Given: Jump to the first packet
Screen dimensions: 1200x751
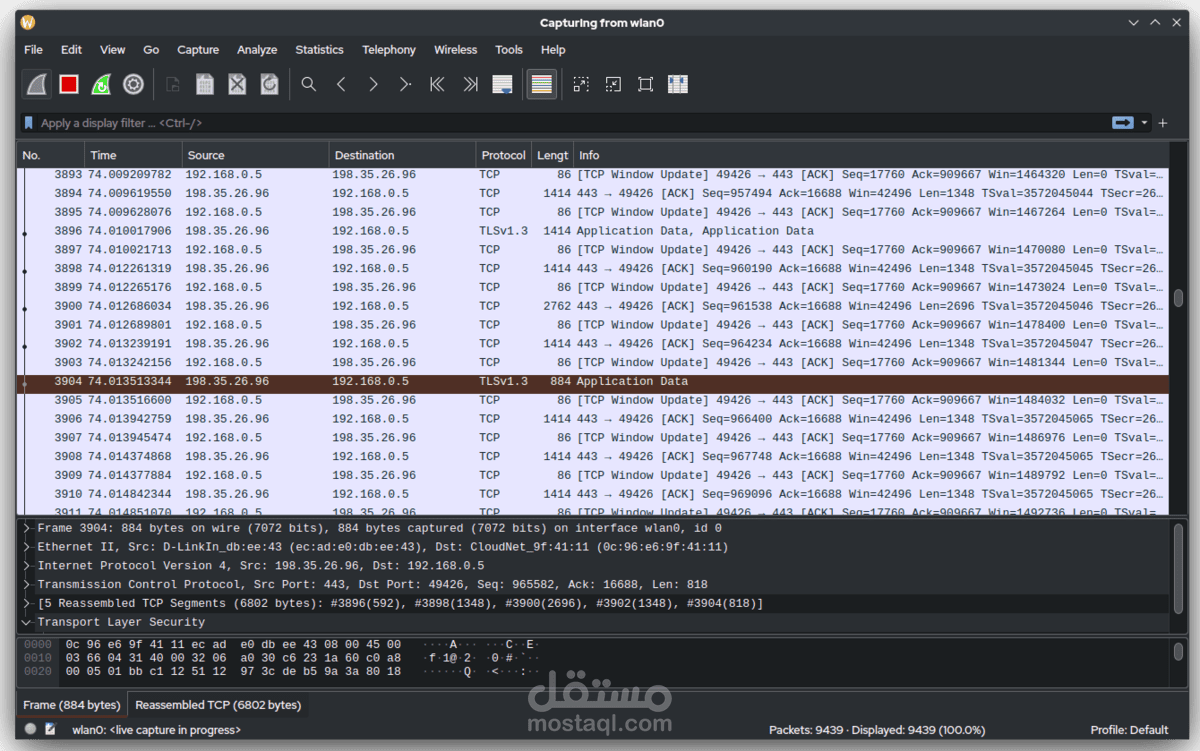Looking at the screenshot, I should 437,85.
